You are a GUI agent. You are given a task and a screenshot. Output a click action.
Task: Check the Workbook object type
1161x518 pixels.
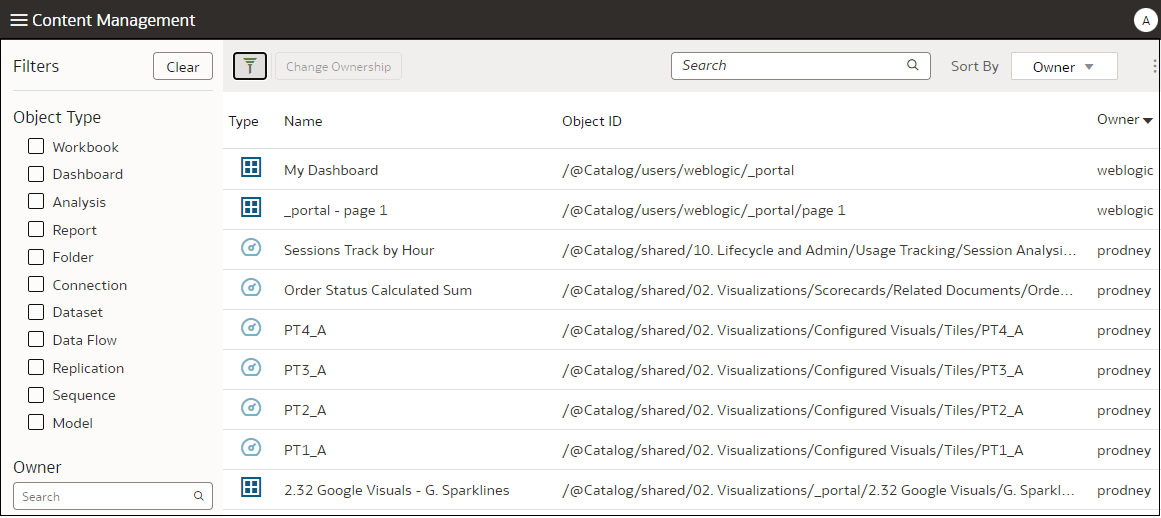(36, 147)
